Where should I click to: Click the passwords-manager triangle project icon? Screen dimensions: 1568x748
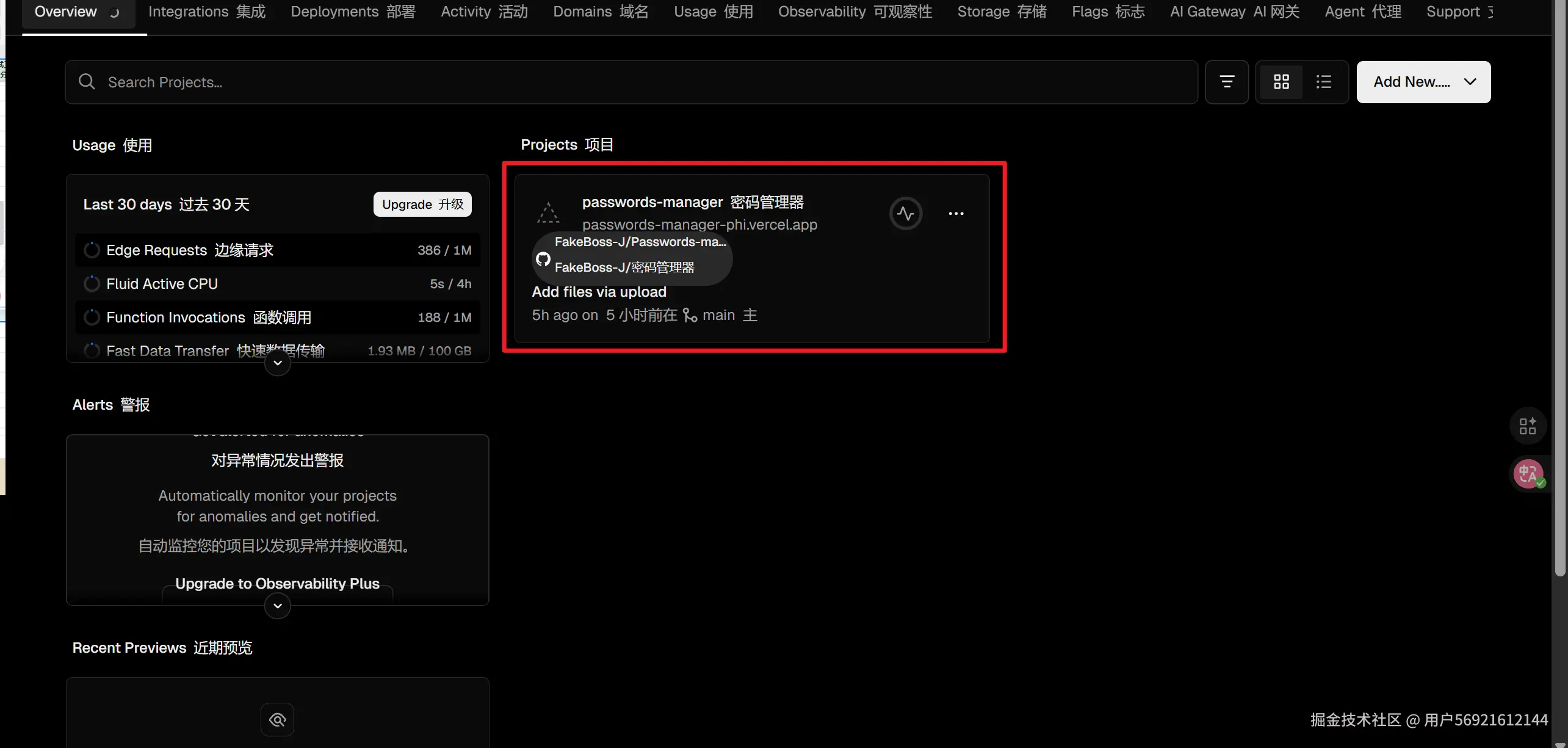(x=547, y=213)
